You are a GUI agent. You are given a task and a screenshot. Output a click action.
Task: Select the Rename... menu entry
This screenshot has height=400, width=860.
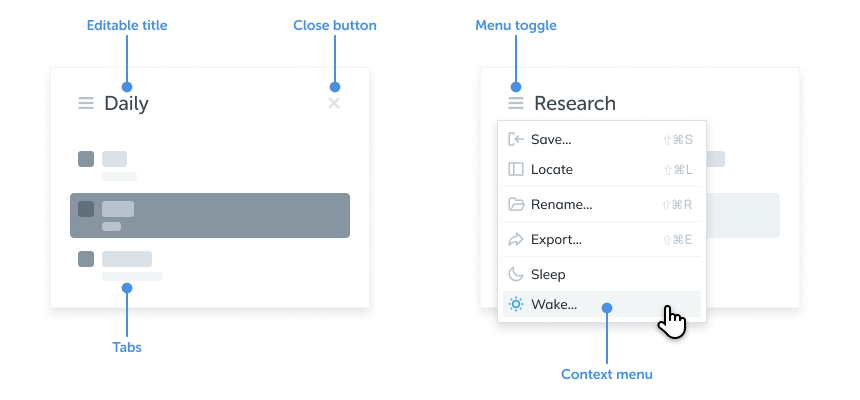[x=562, y=205]
